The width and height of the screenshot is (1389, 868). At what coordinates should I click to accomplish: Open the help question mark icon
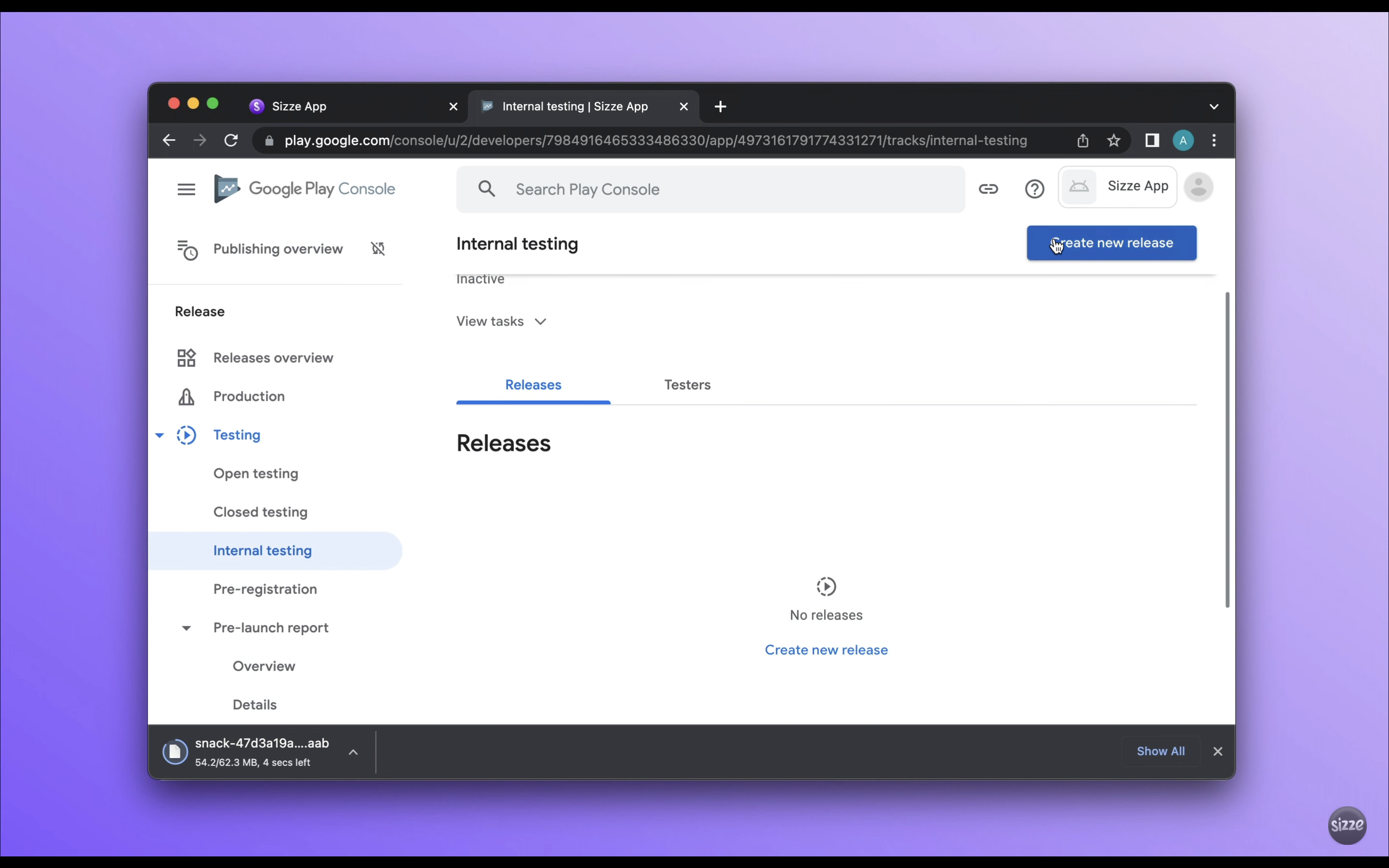pos(1035,190)
